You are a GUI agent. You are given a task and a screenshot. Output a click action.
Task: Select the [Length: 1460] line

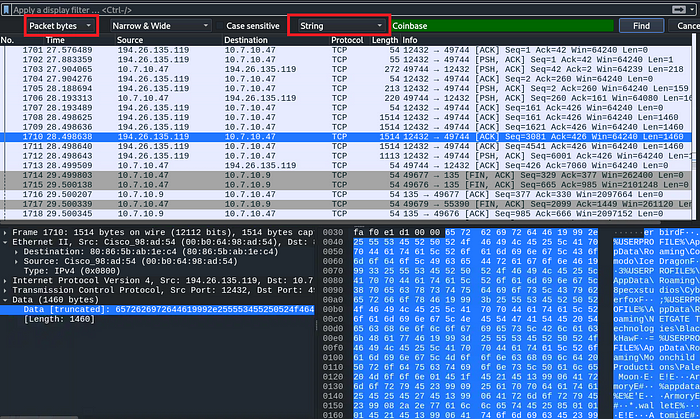[x=59, y=319]
